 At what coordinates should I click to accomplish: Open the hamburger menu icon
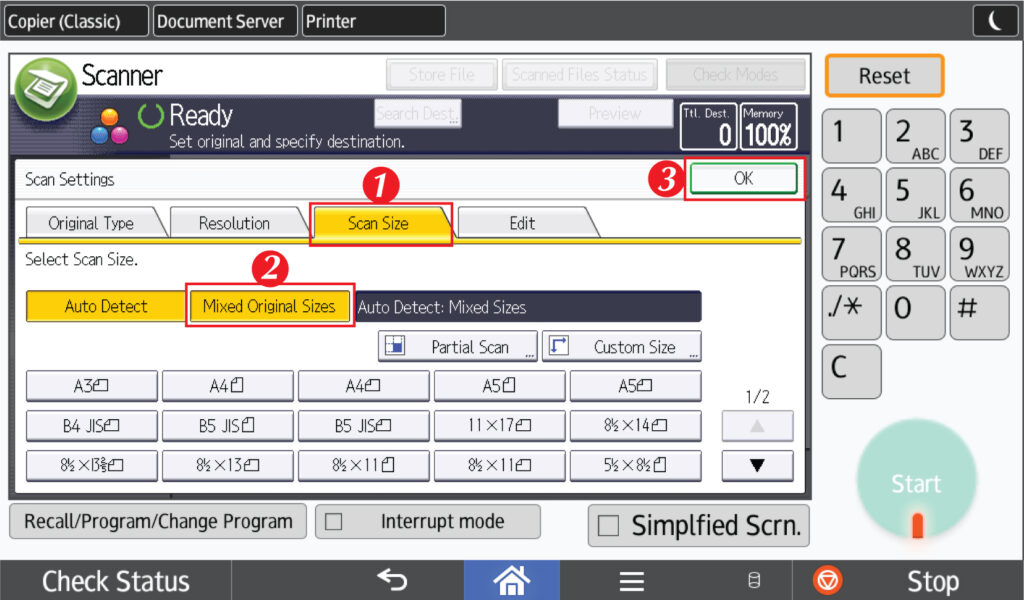click(x=631, y=580)
